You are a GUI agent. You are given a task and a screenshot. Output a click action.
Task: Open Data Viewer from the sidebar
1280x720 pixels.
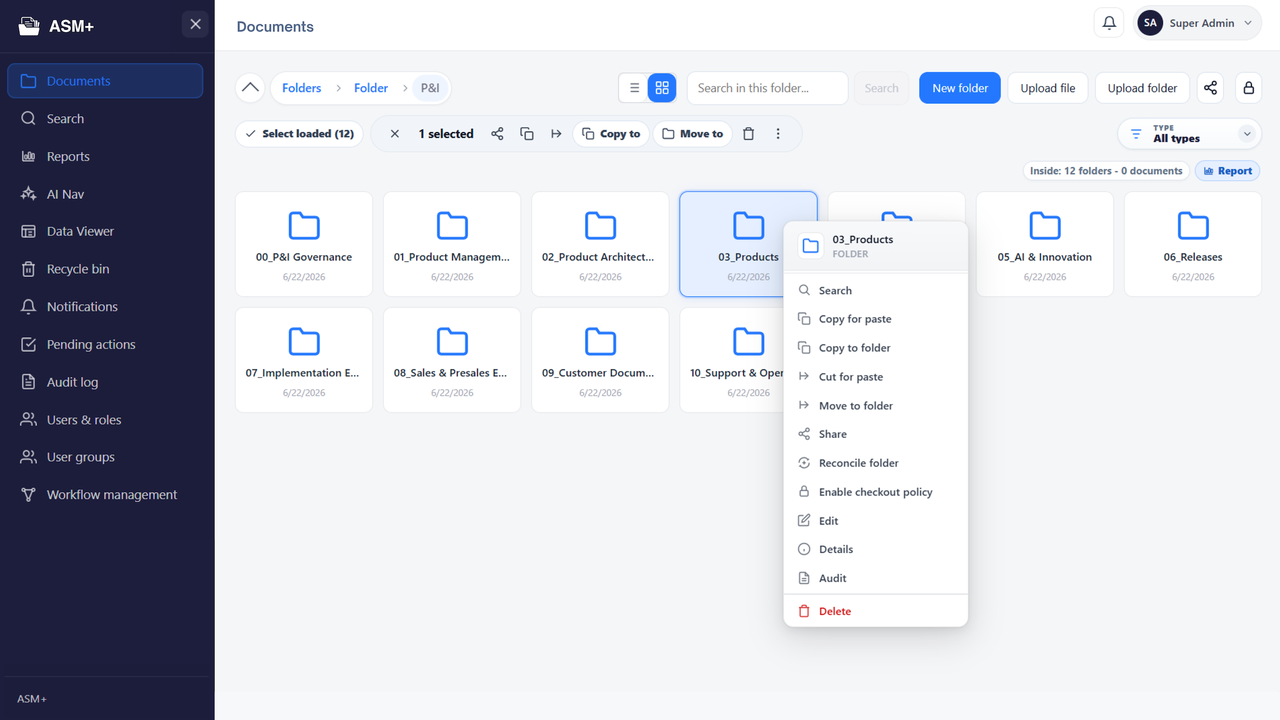pos(105,231)
